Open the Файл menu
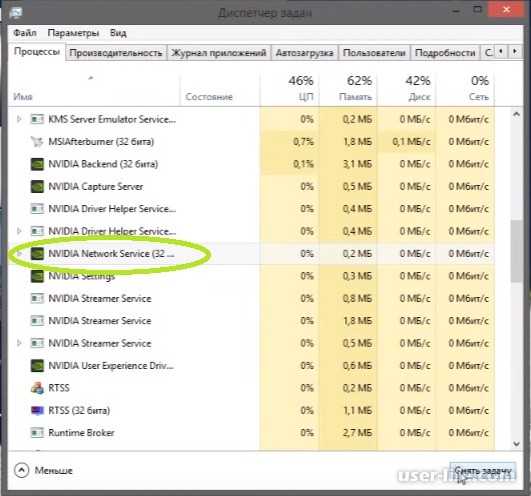This screenshot has height=496, width=531. click(x=25, y=33)
